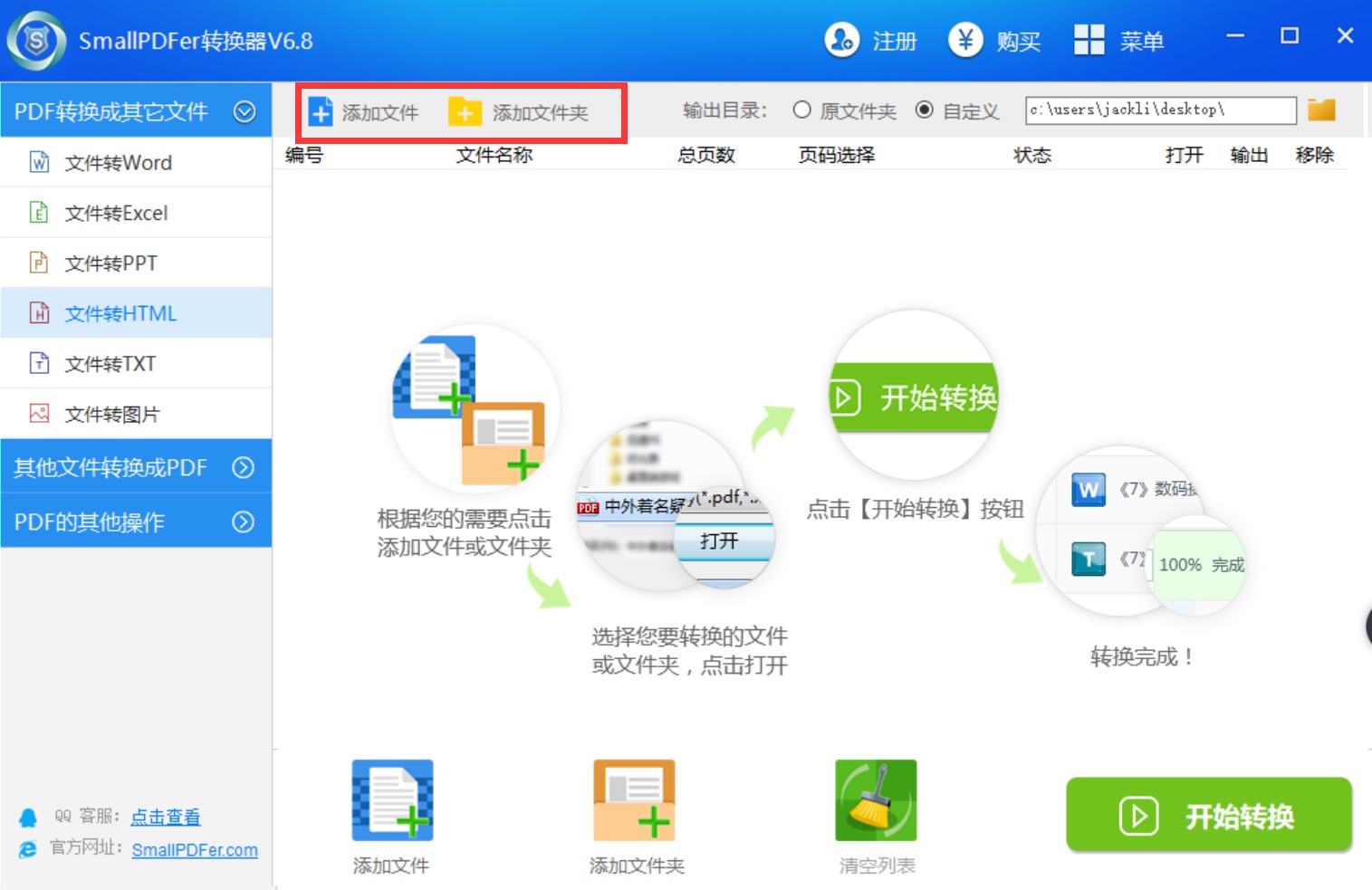Click the SmallPDFer shield logo icon
Screen dimensions: 1372x890
(x=36, y=41)
